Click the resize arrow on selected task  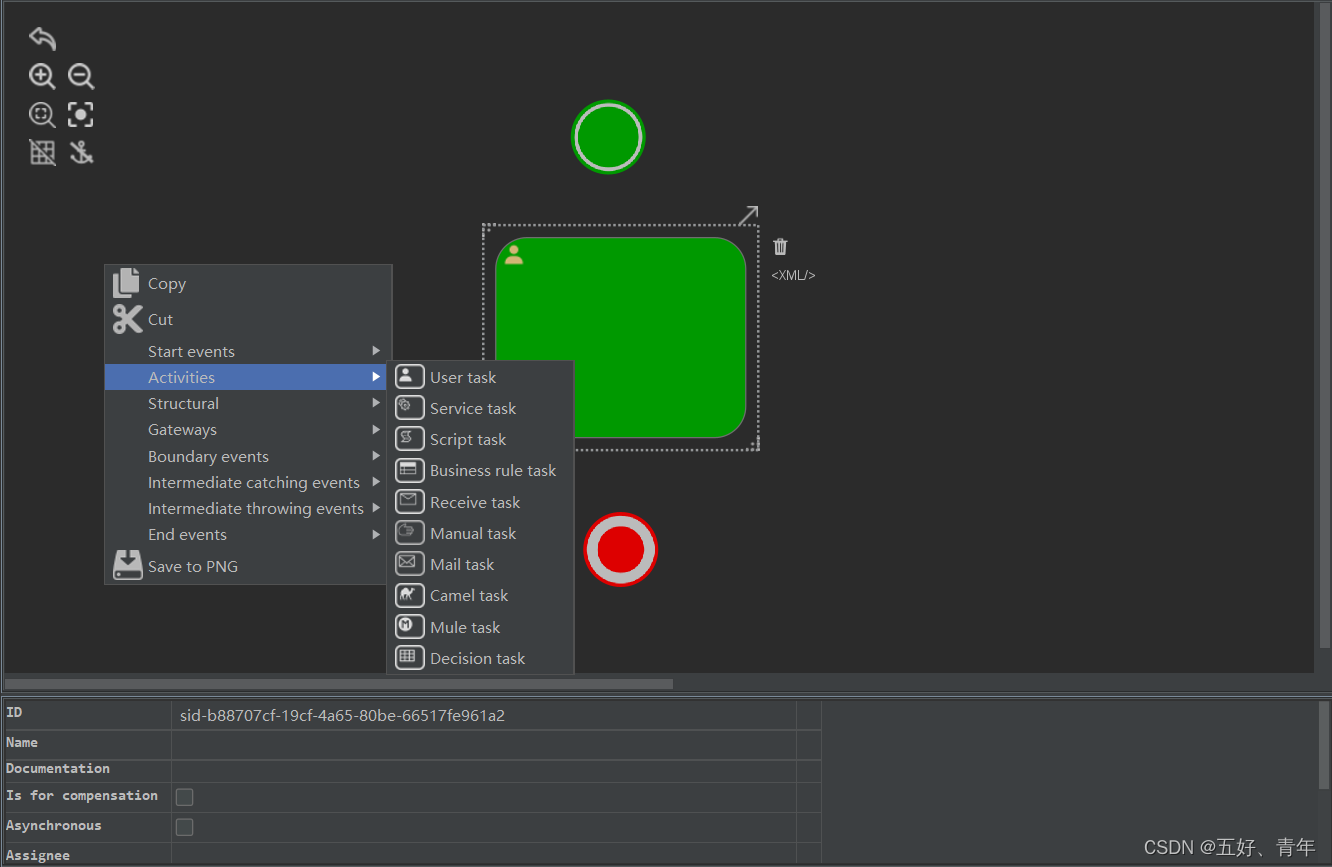[748, 215]
